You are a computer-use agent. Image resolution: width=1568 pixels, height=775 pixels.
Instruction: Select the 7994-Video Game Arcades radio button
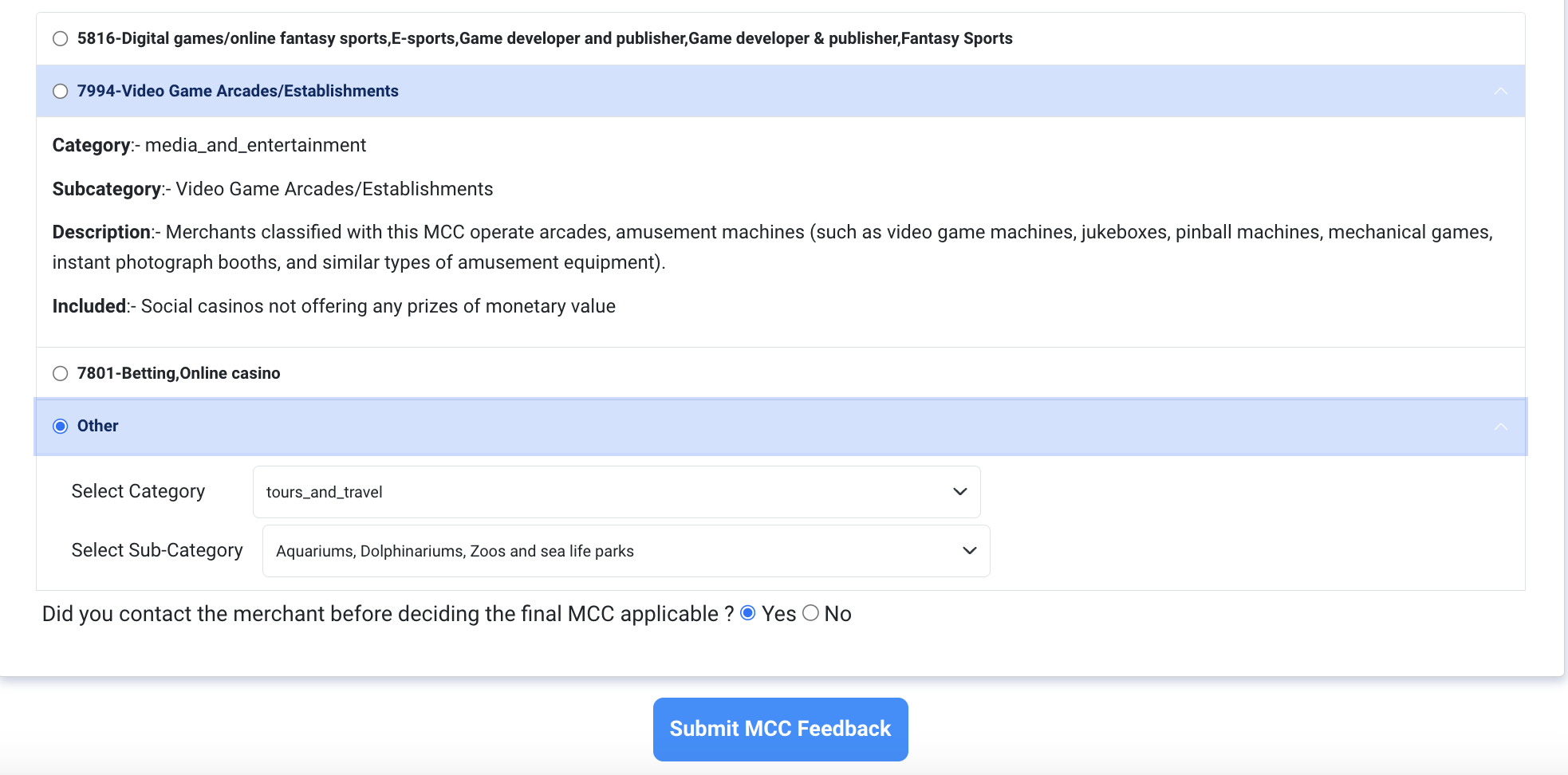click(61, 92)
